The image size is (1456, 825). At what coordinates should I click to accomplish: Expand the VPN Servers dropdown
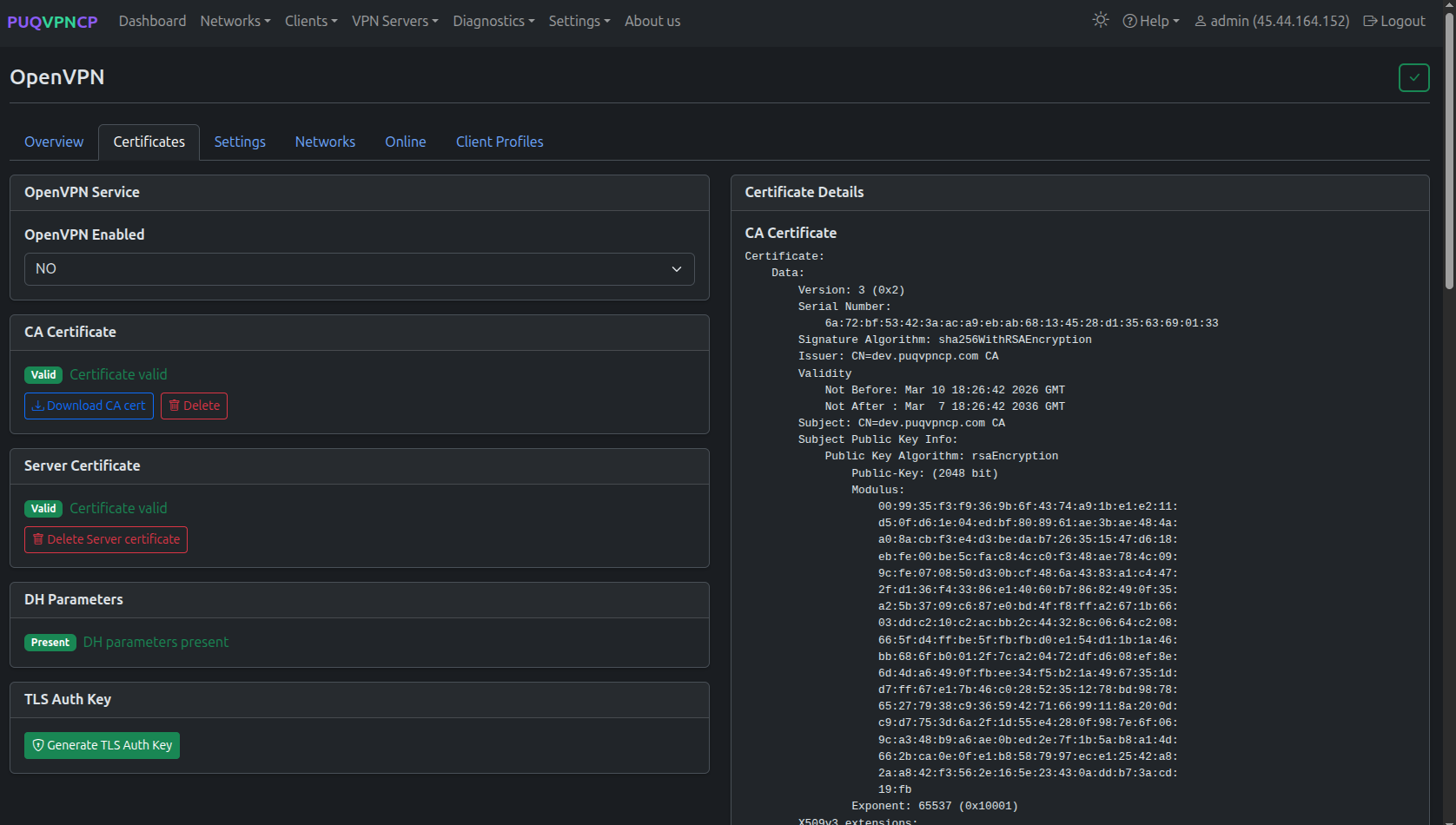point(395,21)
